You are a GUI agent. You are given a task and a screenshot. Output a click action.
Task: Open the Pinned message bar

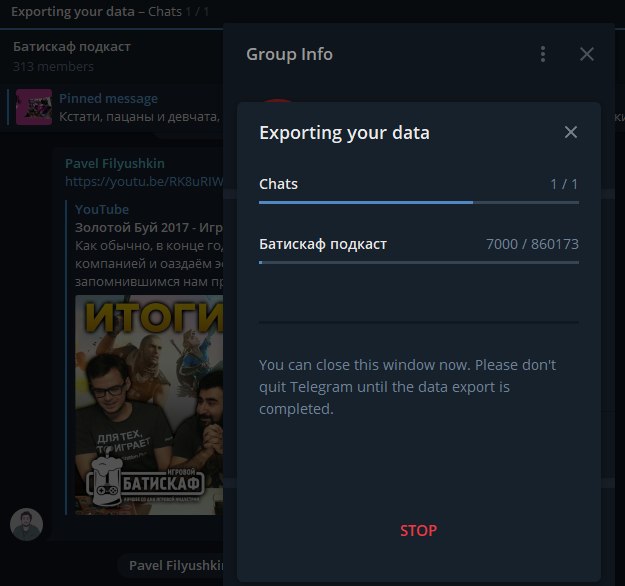(116, 107)
